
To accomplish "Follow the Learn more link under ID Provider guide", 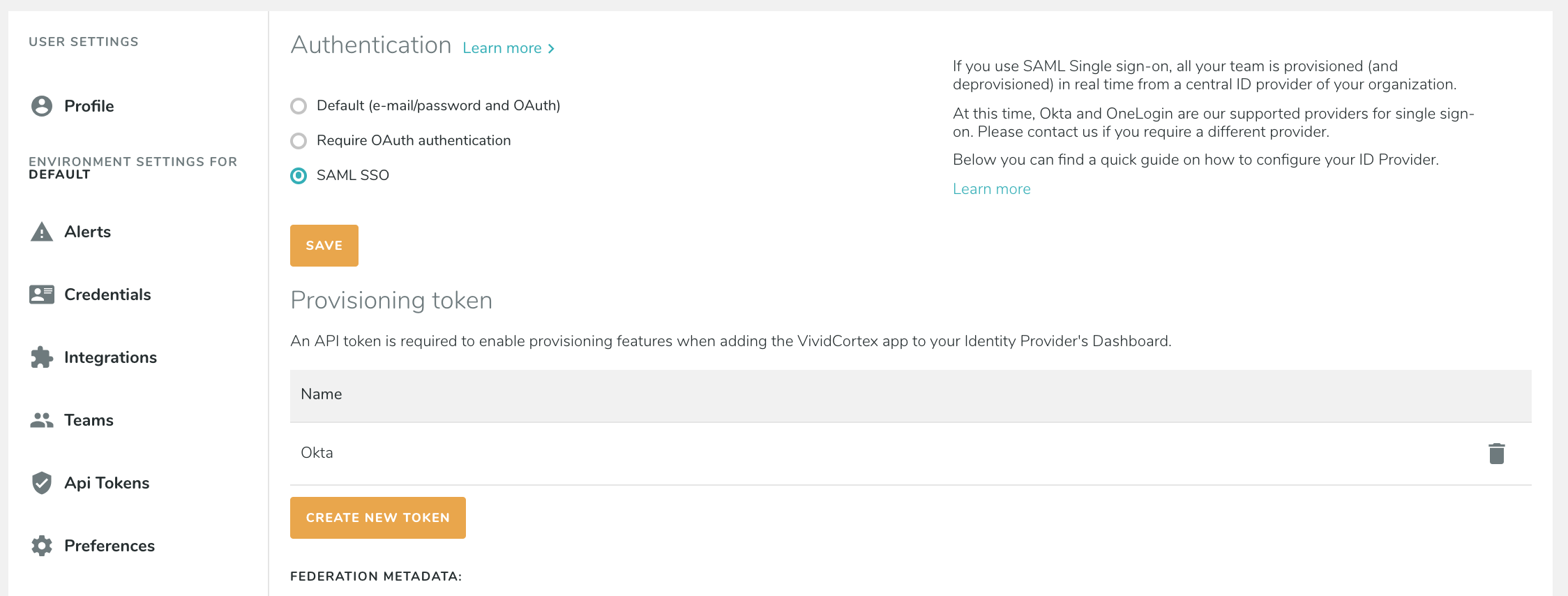I will [x=991, y=189].
